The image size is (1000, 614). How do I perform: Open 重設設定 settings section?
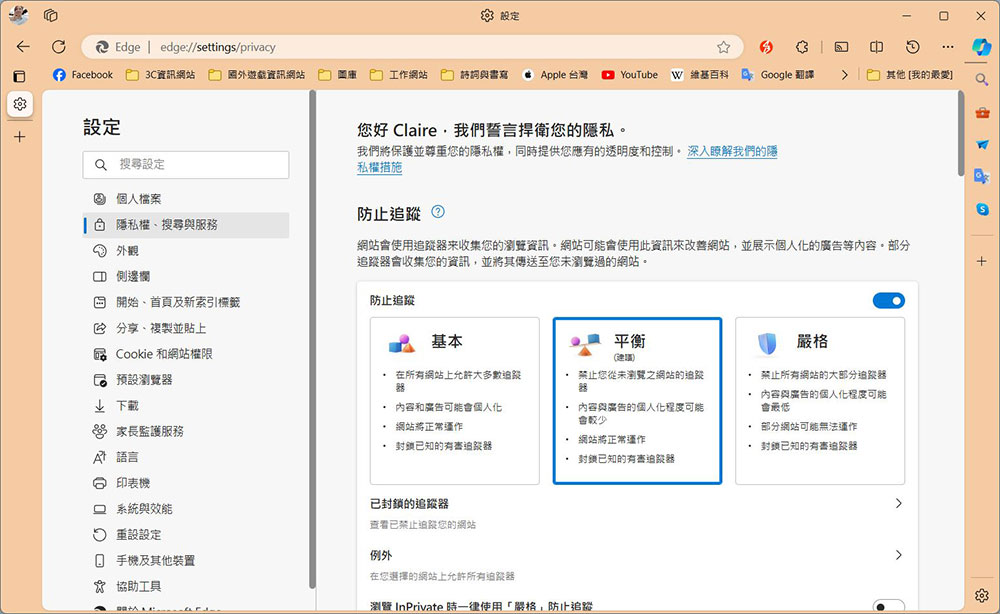click(x=186, y=535)
